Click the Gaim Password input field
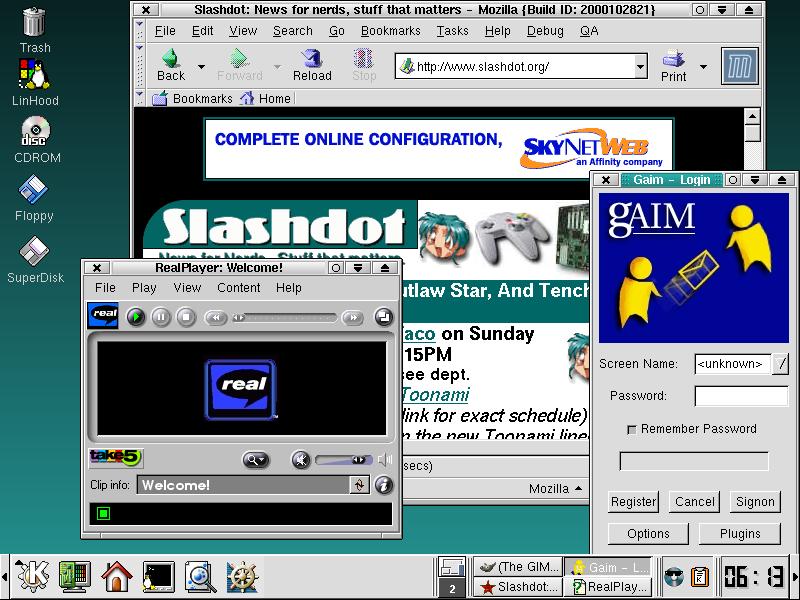 point(741,396)
